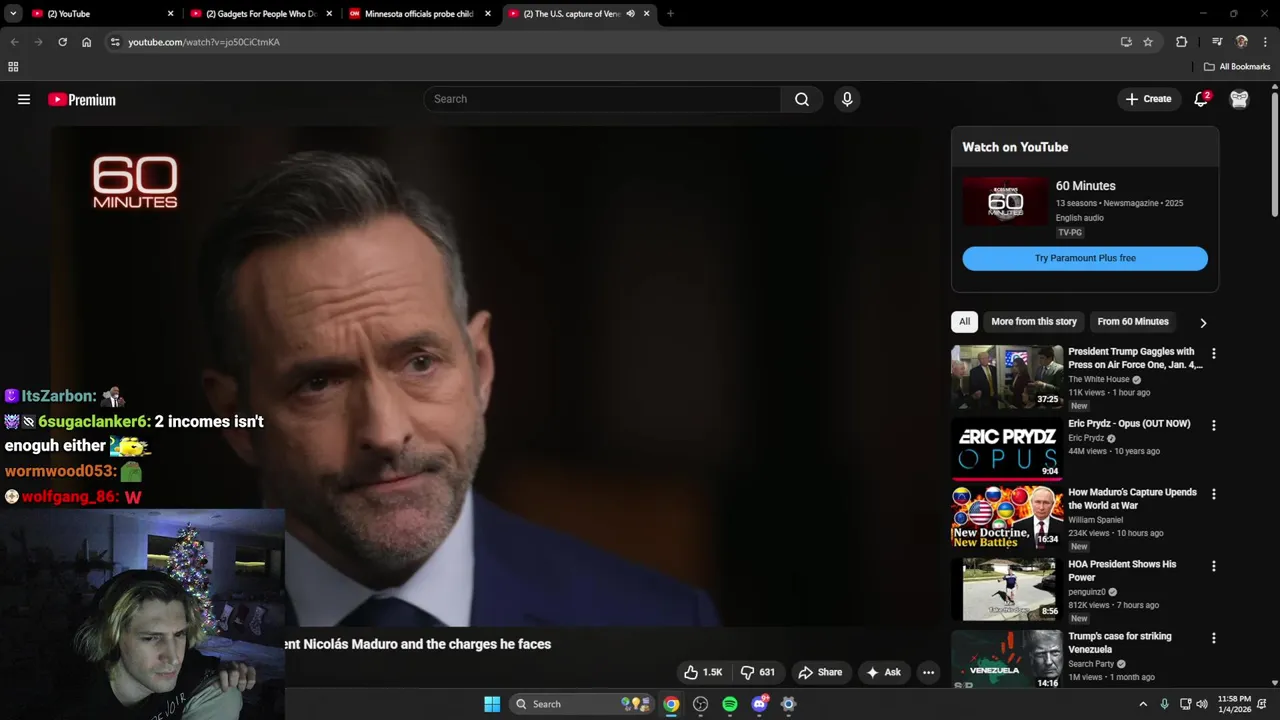The height and width of the screenshot is (720, 1280).
Task: Open Chrome extensions puzzle icon
Action: tap(1181, 42)
